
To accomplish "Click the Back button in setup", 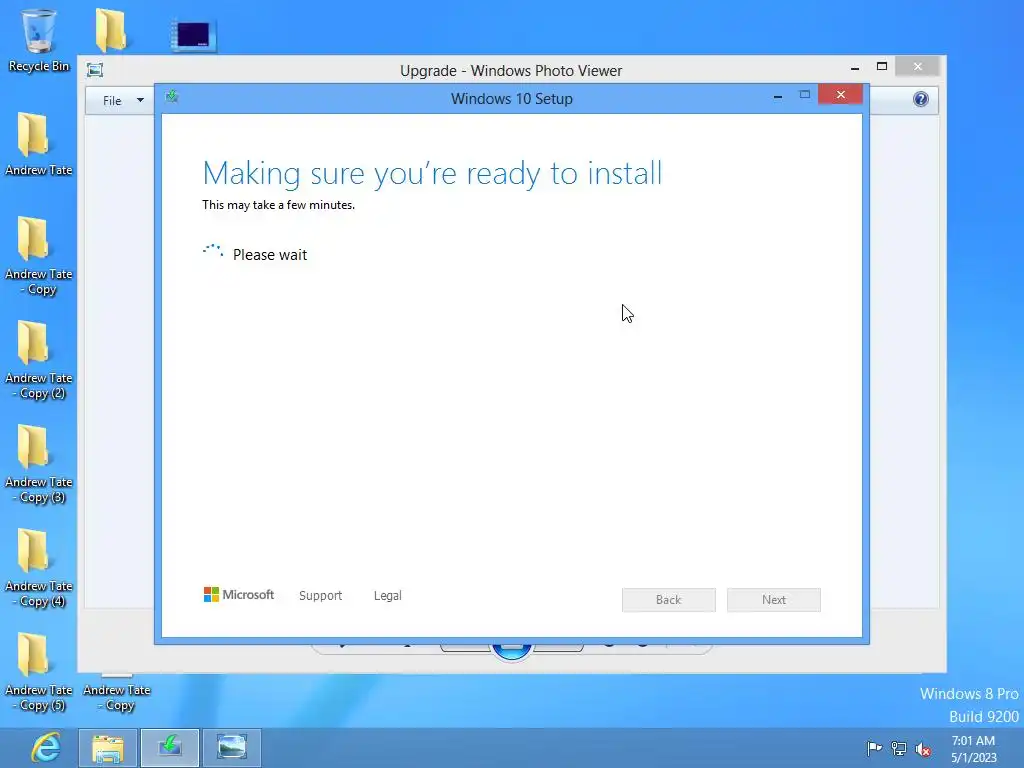I will (x=669, y=600).
